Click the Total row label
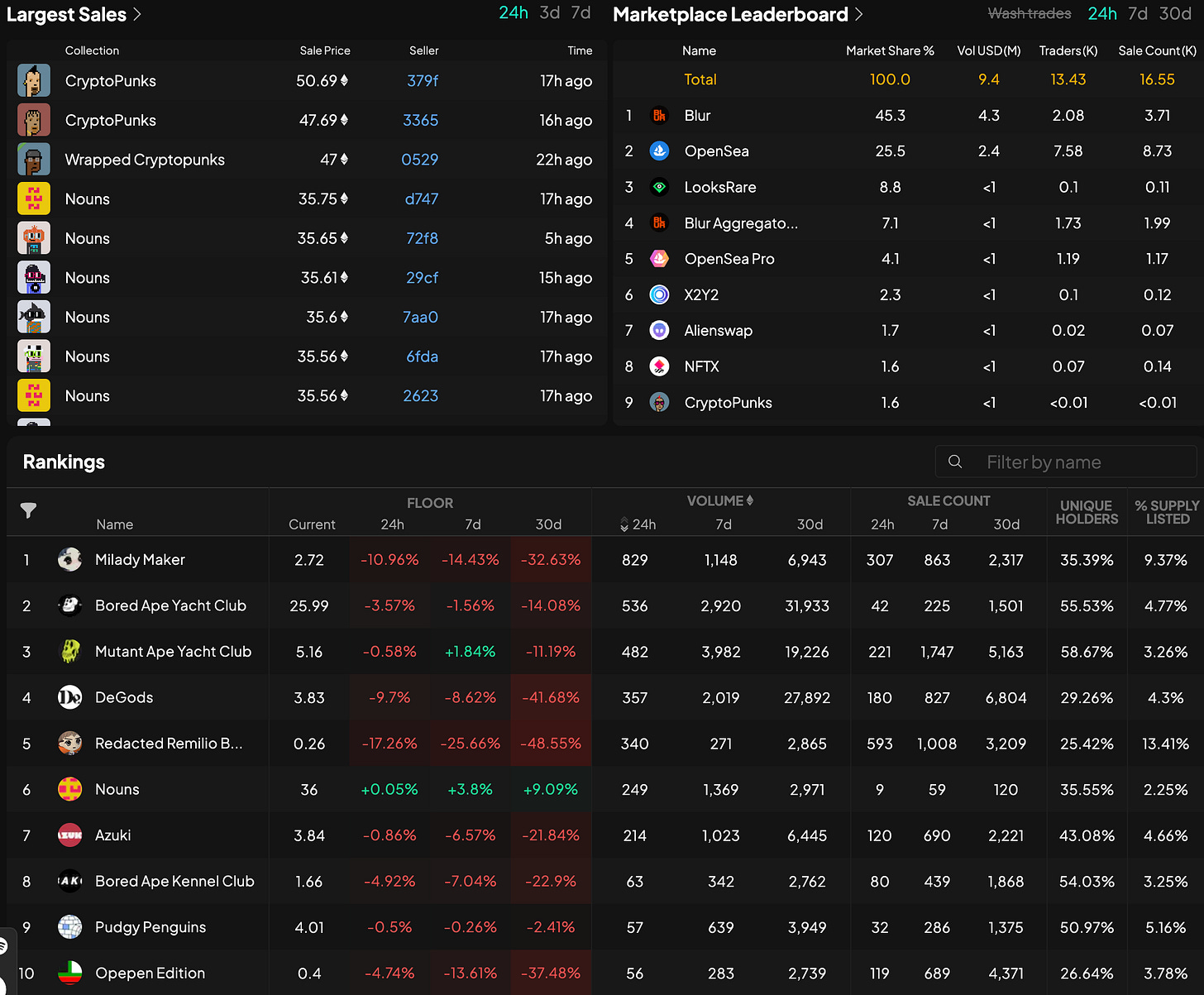 700,79
